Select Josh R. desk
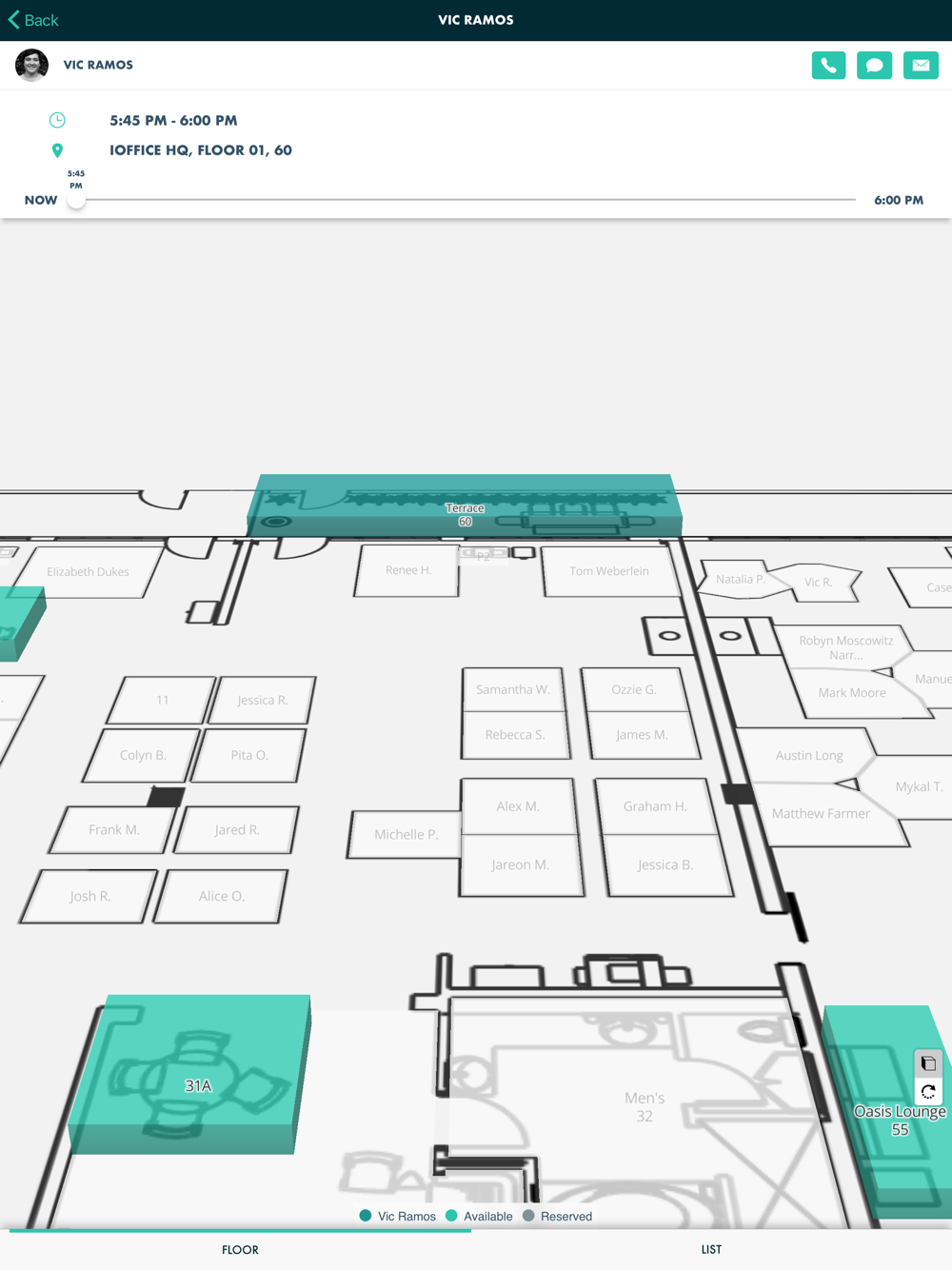The width and height of the screenshot is (952, 1270). pos(90,897)
